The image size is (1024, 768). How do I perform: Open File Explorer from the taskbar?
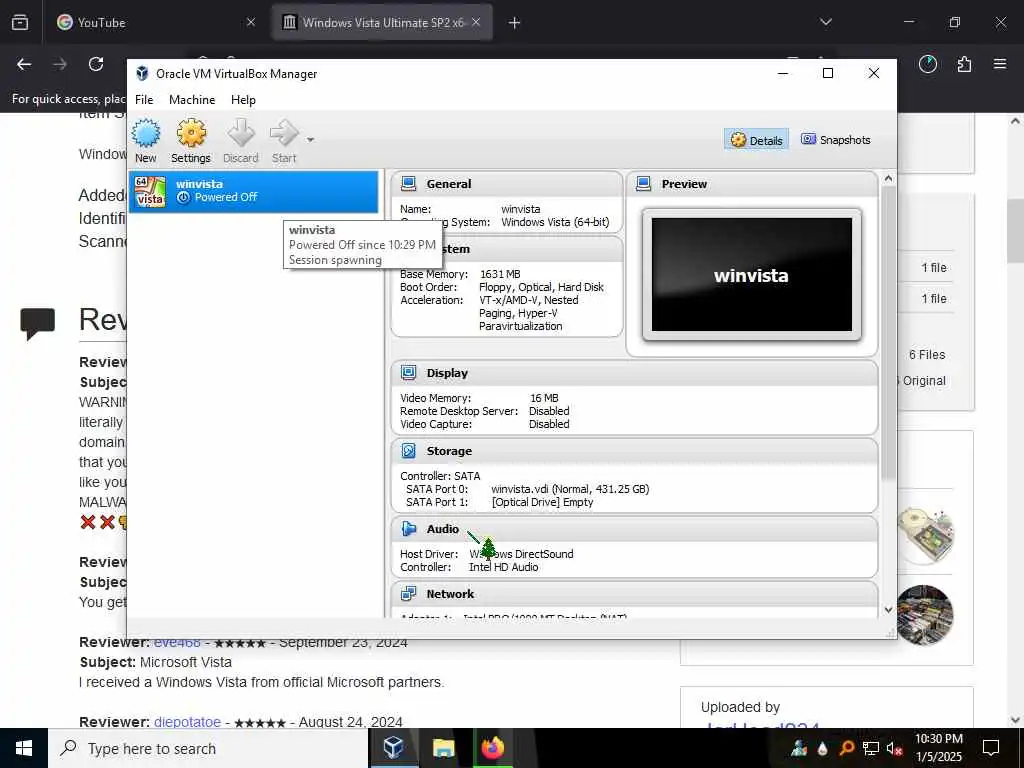[443, 748]
